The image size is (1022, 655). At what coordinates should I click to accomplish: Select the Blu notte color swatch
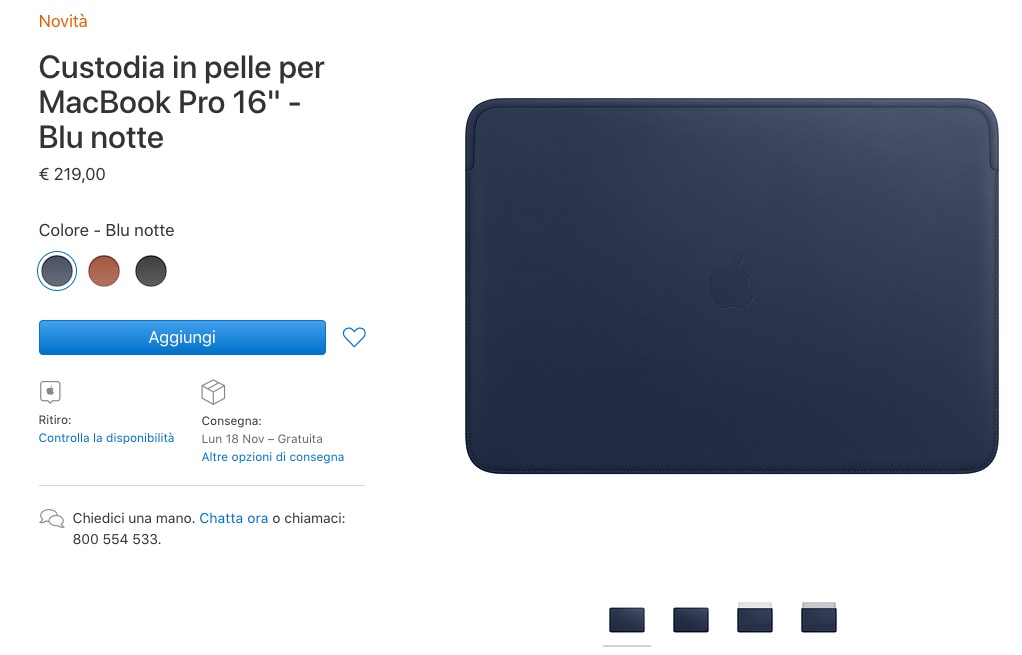pos(57,270)
